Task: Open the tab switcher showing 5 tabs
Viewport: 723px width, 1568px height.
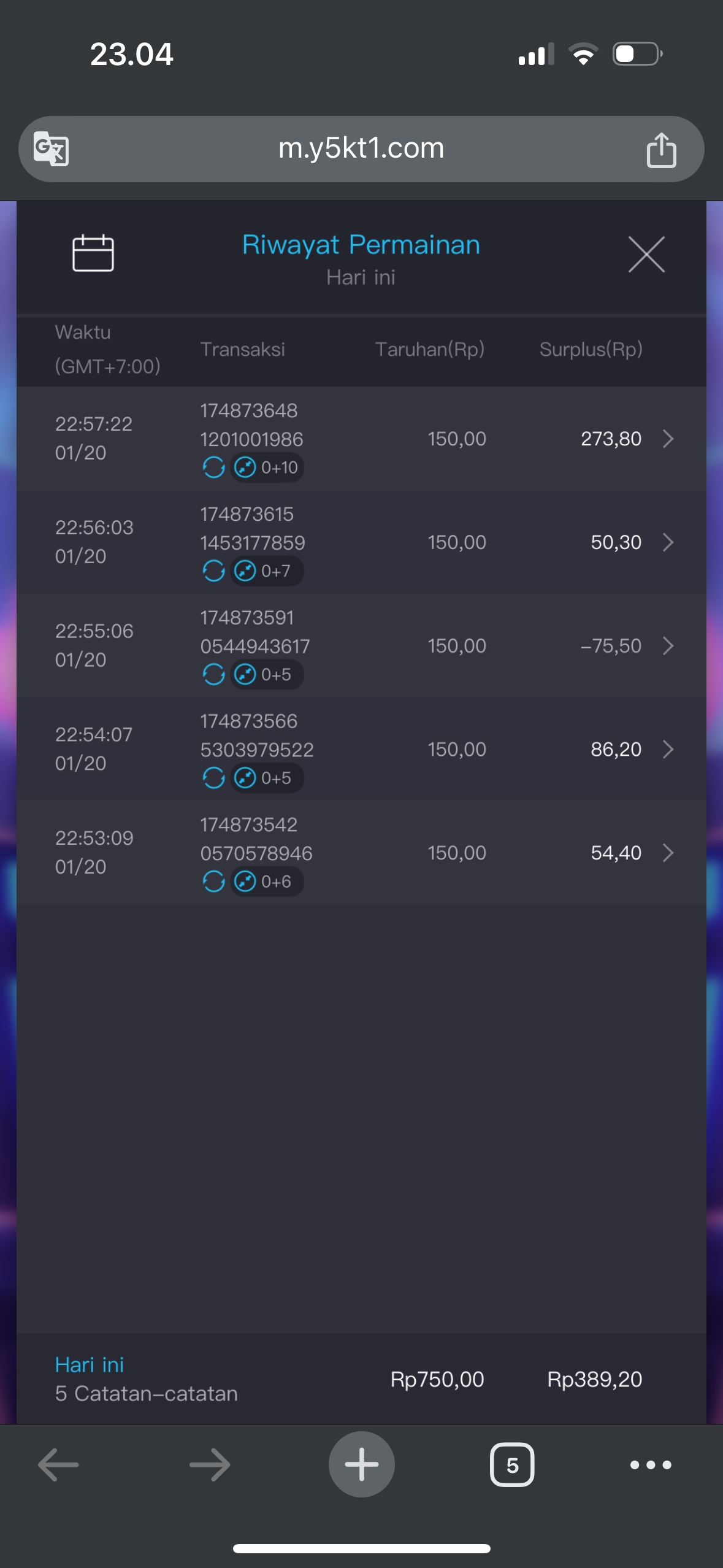Action: 512,1465
